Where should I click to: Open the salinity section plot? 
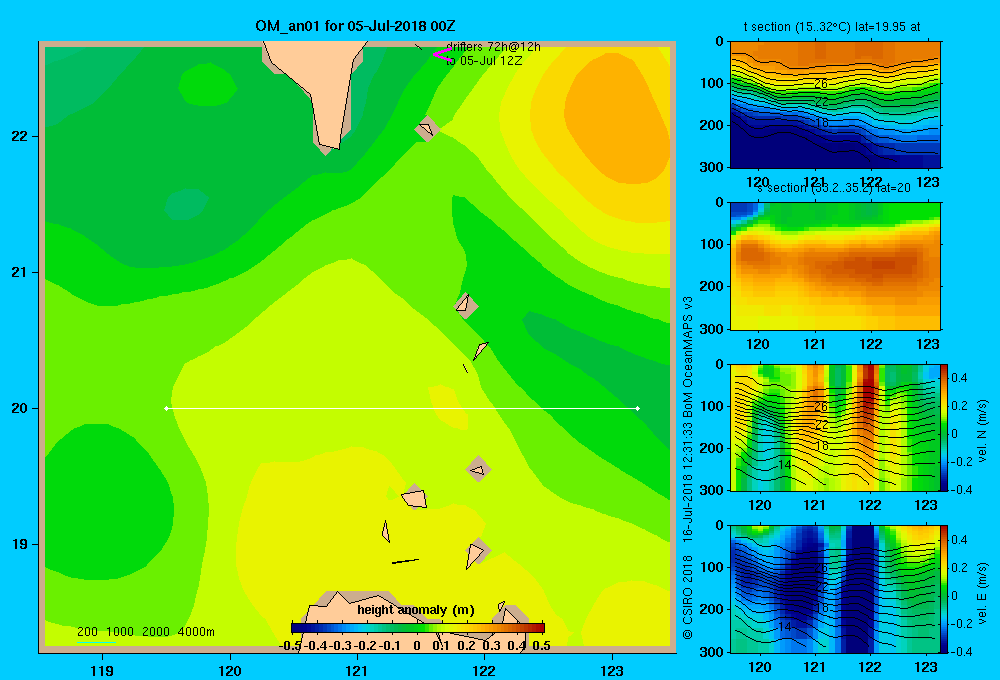point(835,266)
